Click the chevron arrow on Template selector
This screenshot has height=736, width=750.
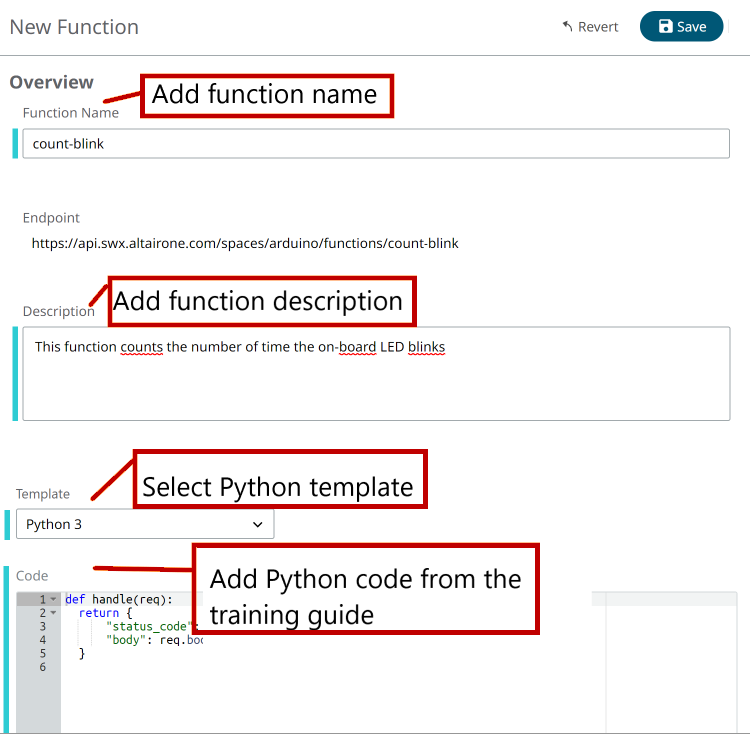pos(258,524)
